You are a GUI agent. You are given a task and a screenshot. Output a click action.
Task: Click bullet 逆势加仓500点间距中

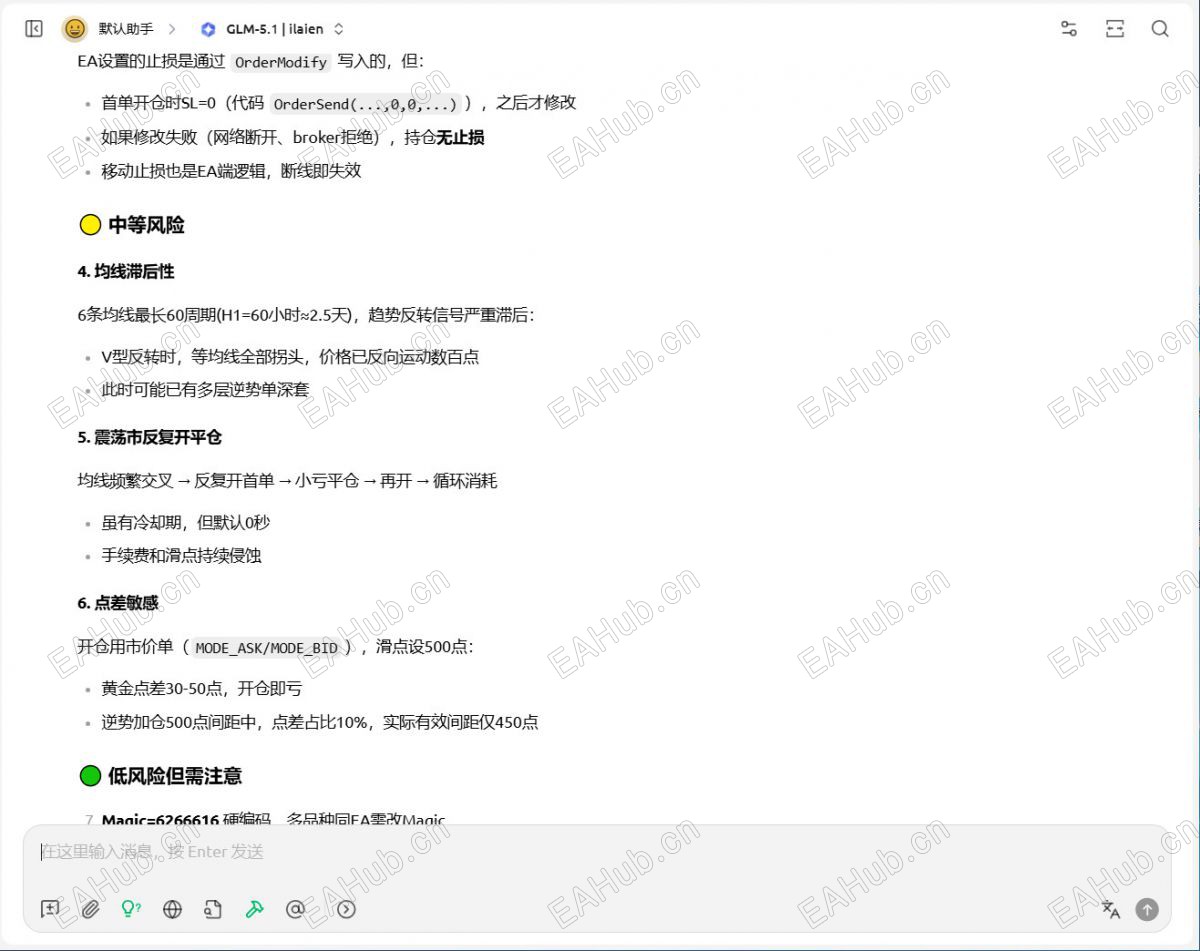(320, 722)
